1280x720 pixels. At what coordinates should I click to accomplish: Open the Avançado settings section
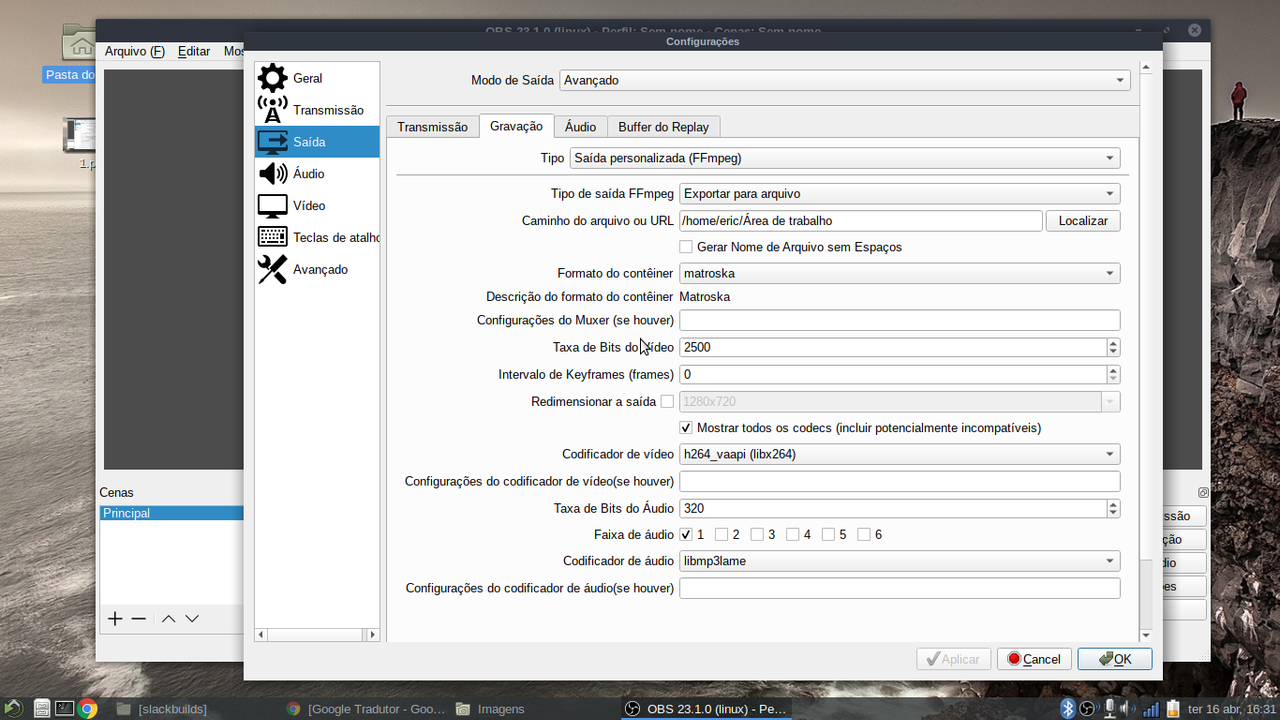click(x=317, y=270)
